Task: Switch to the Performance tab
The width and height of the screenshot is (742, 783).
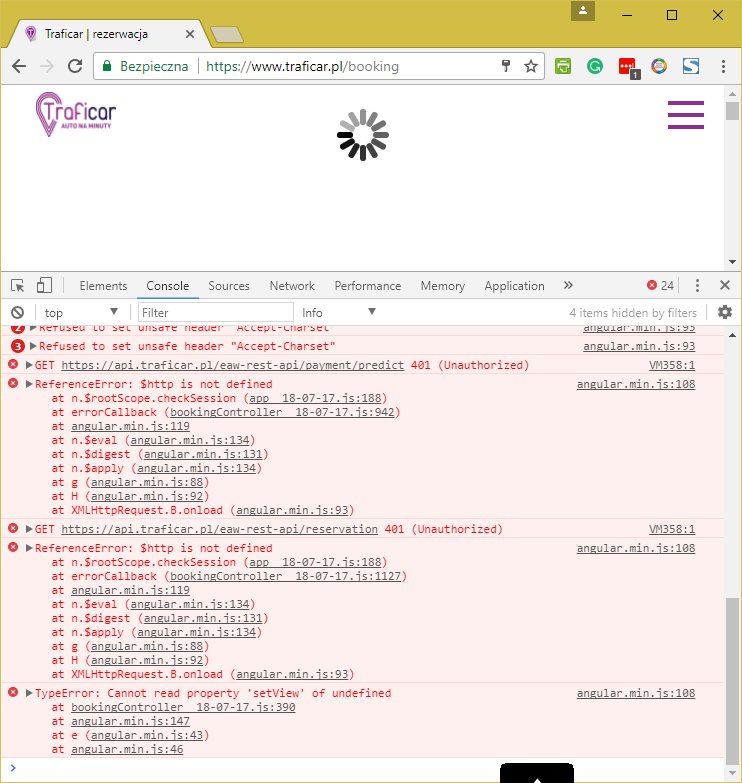Action: pyautogui.click(x=368, y=286)
